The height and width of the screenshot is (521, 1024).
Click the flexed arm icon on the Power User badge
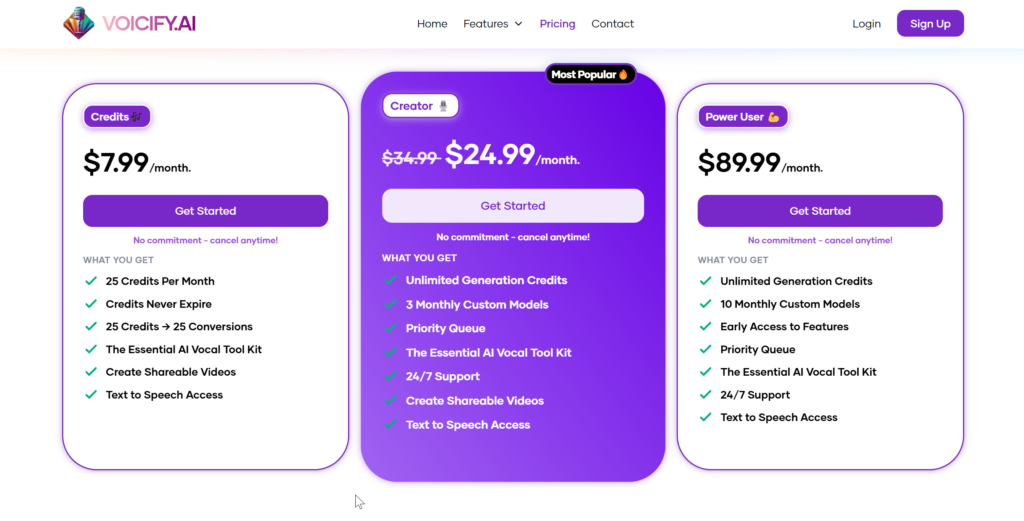(x=773, y=117)
